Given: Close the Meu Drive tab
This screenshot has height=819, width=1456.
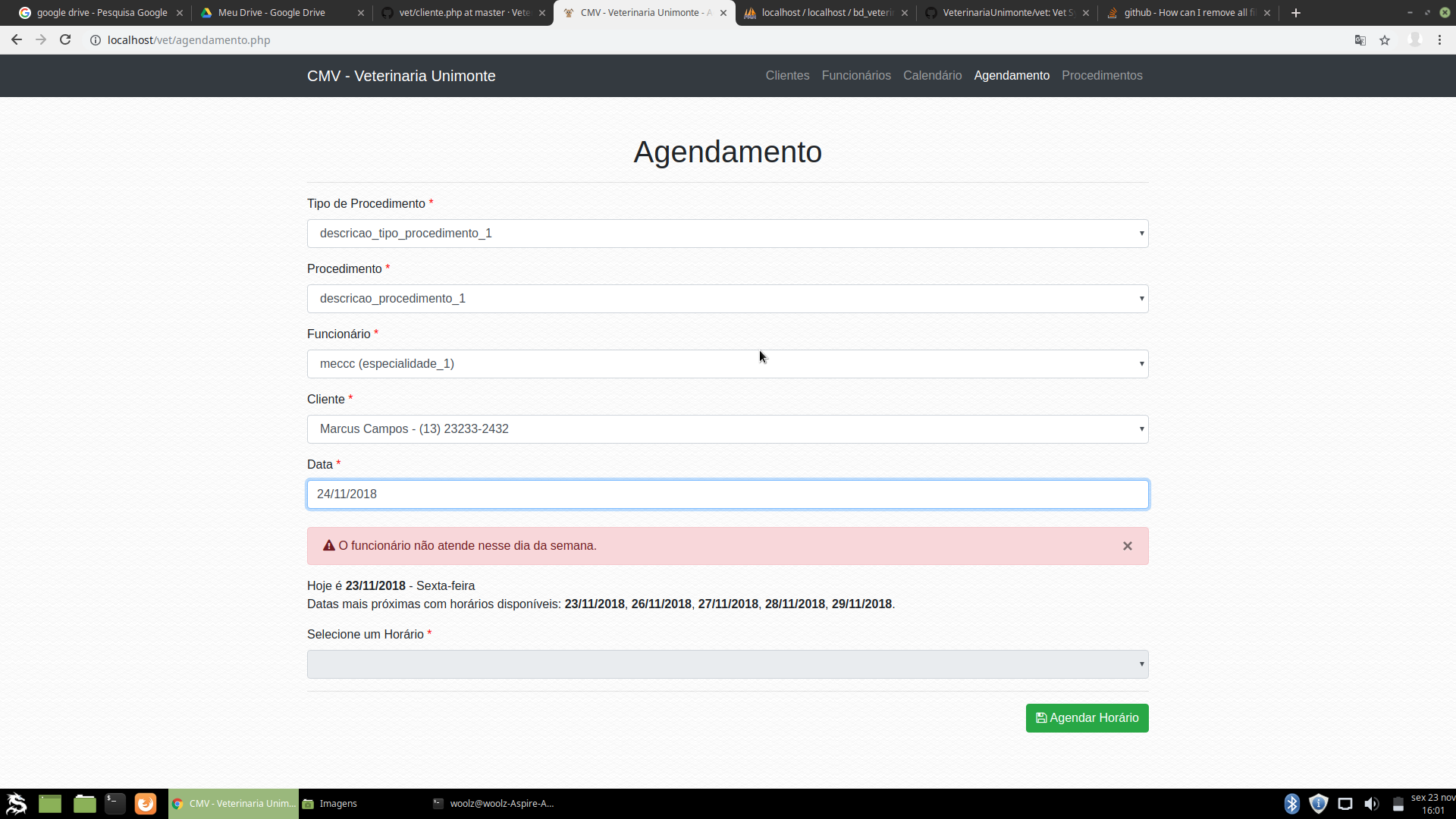Looking at the screenshot, I should (361, 13).
